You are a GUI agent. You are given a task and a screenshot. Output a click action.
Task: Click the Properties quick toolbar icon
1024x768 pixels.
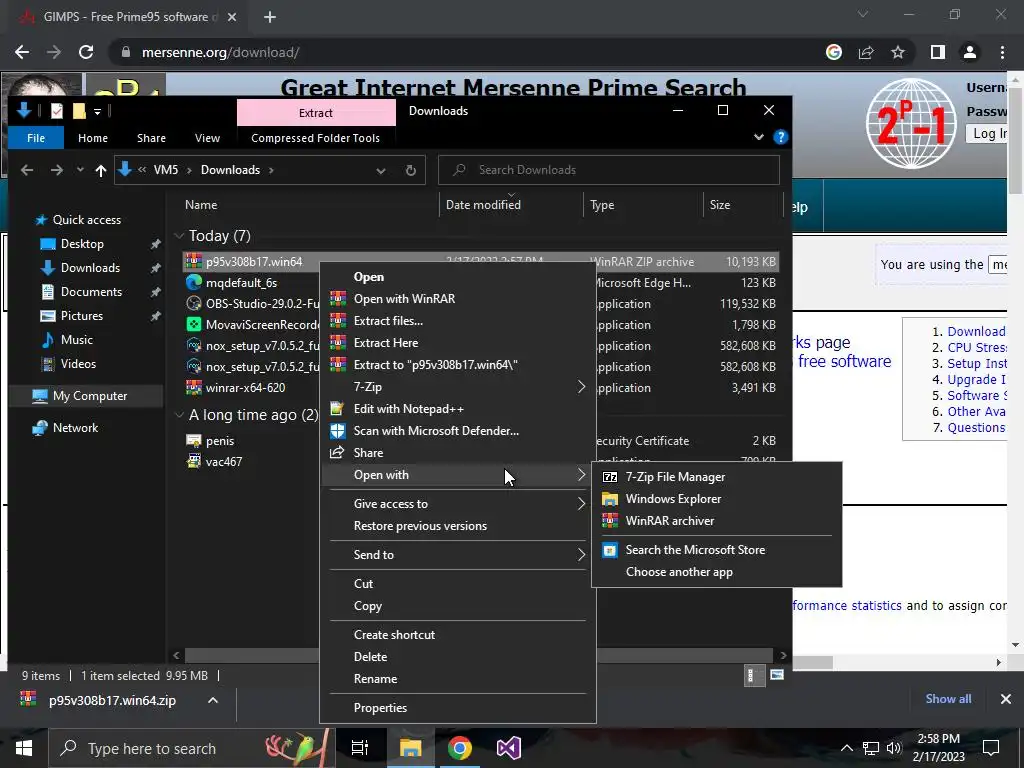pos(57,111)
